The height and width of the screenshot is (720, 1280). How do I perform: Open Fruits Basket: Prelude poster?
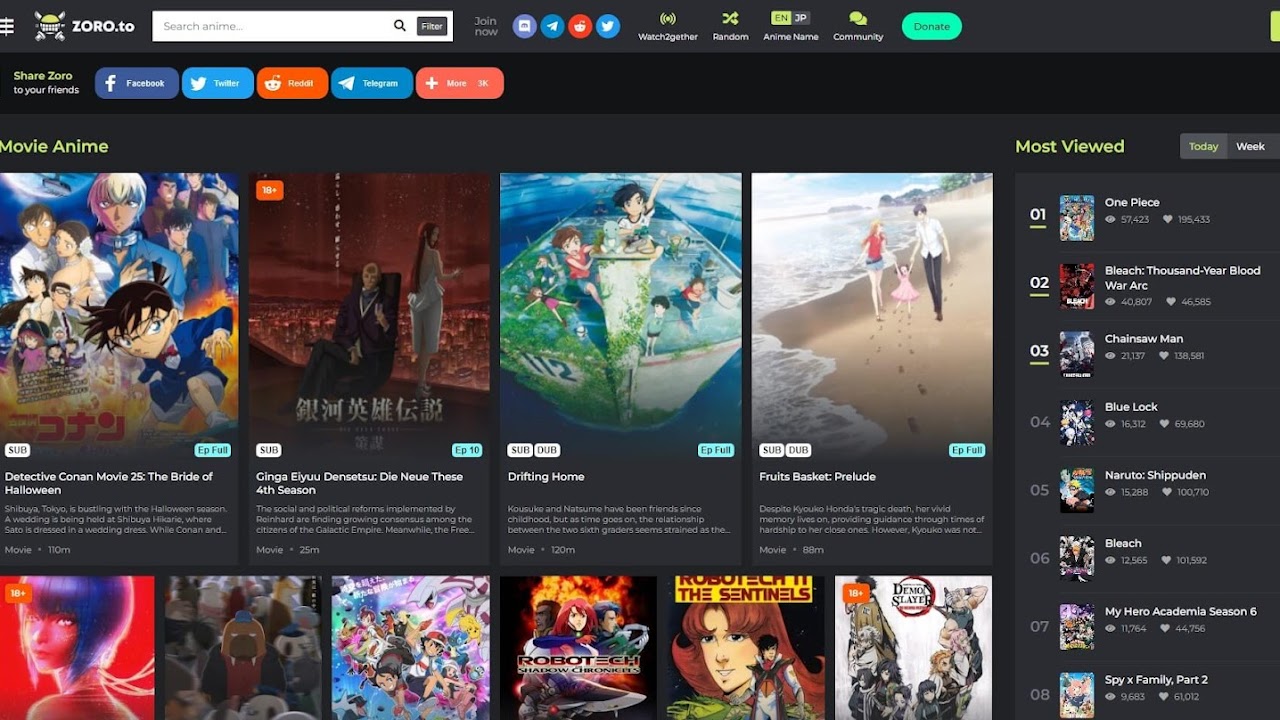tap(872, 316)
